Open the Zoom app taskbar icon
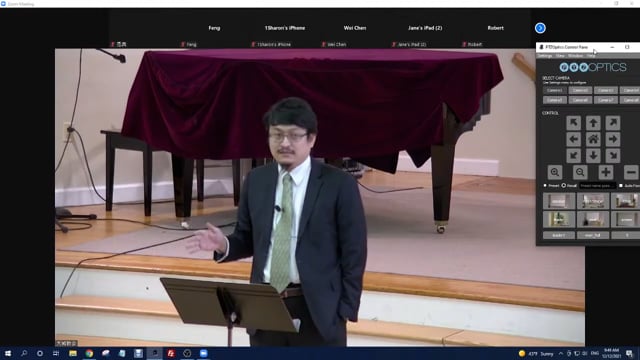This screenshot has height=360, width=640. click(x=204, y=353)
